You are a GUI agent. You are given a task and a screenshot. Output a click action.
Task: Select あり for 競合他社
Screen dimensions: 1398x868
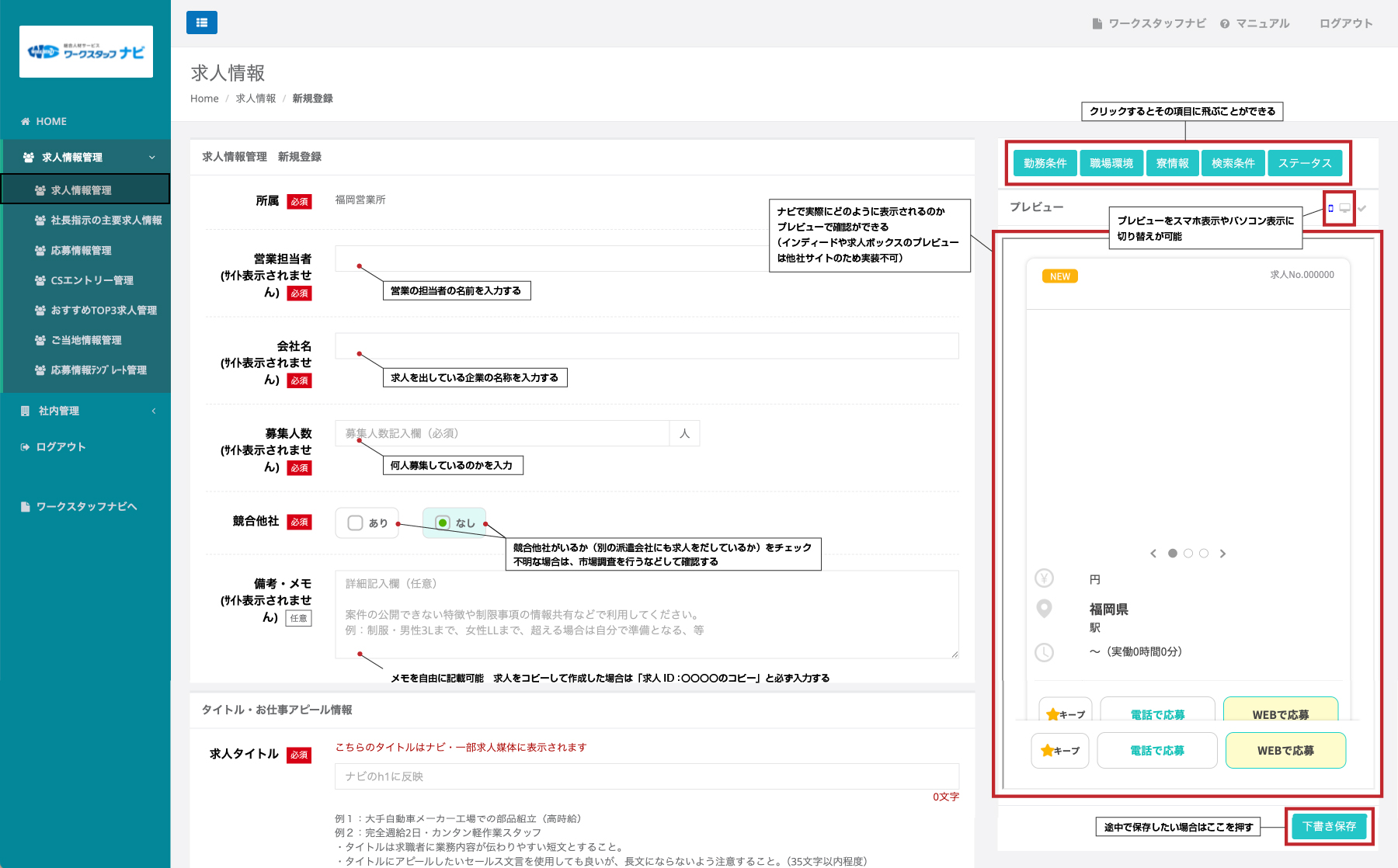pyautogui.click(x=356, y=523)
